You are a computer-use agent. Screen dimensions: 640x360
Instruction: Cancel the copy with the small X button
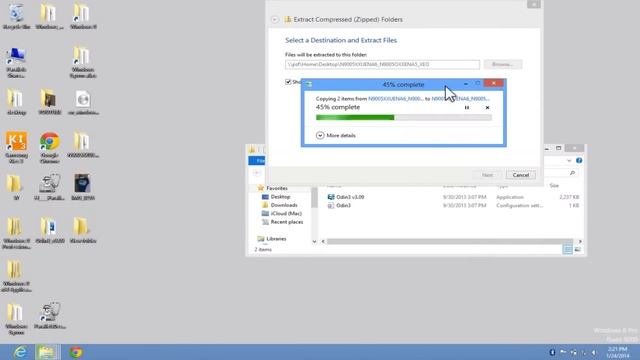(x=487, y=108)
